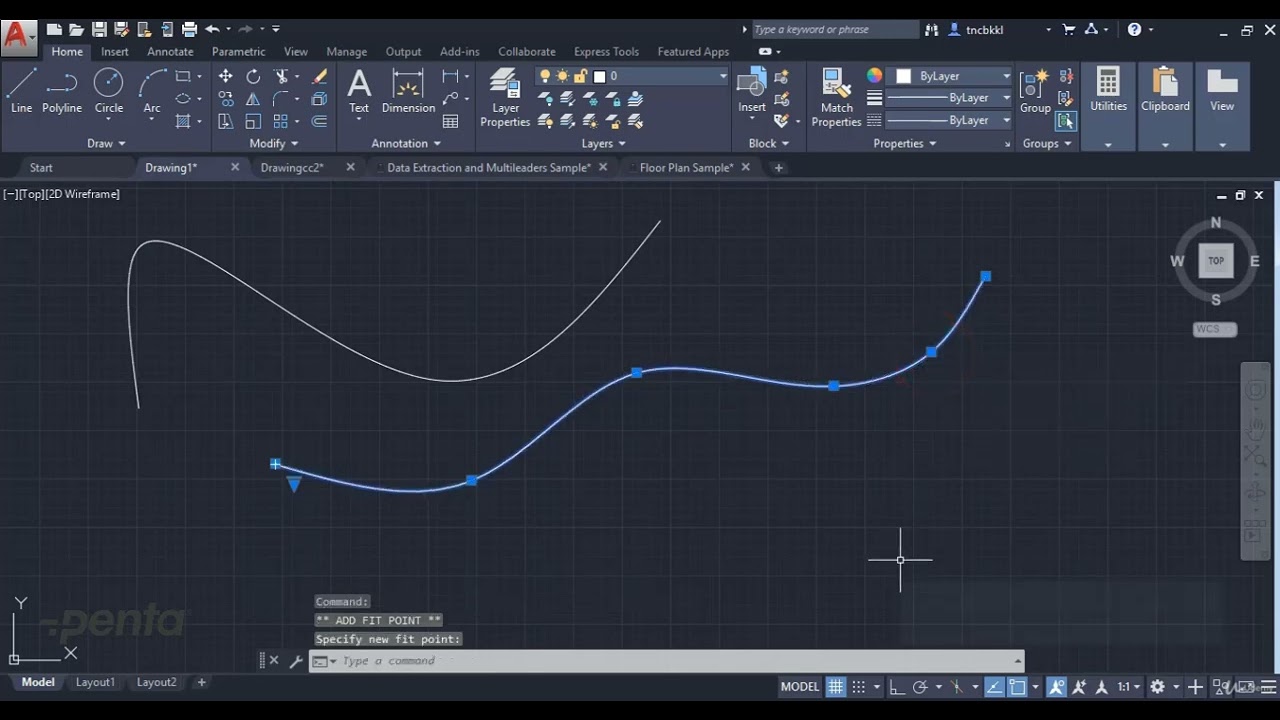This screenshot has width=1280, height=720.
Task: Open the Home ribbon tab
Action: (x=67, y=52)
